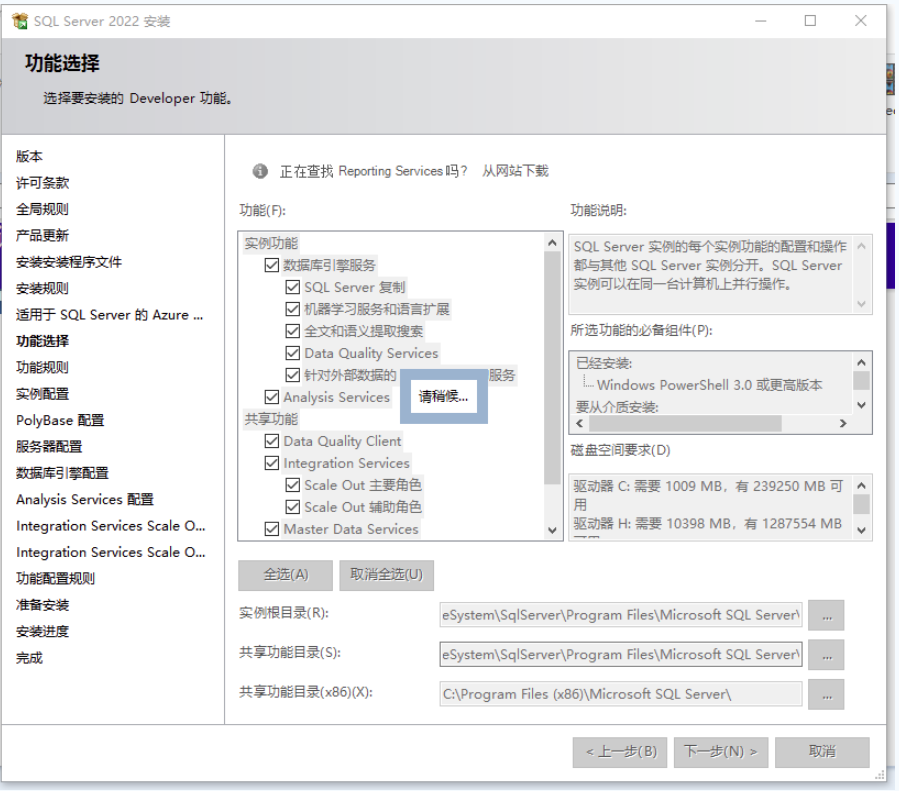The height and width of the screenshot is (791, 899).
Task: Browse for 共享功能目录(x86) with ellipsis button
Action: [x=826, y=694]
